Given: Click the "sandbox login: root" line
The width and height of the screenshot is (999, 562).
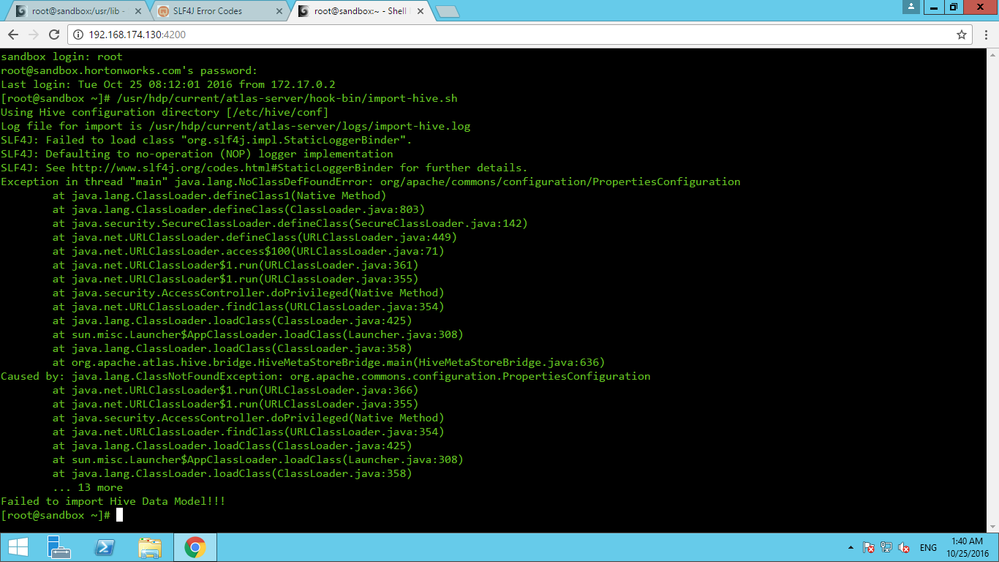Looking at the screenshot, I should [x=61, y=57].
